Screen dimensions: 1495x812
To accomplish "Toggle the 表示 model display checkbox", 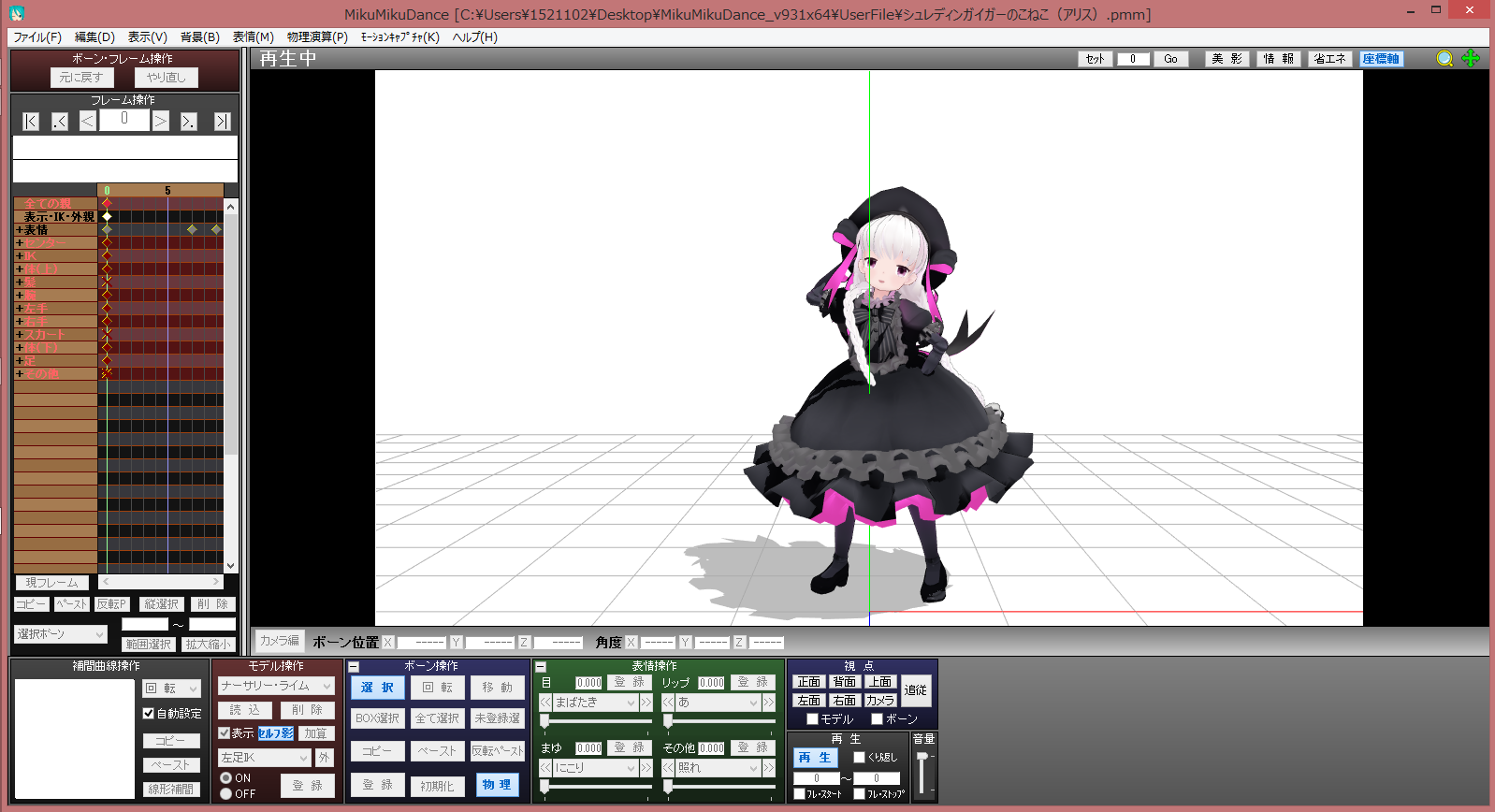I will pyautogui.click(x=225, y=733).
